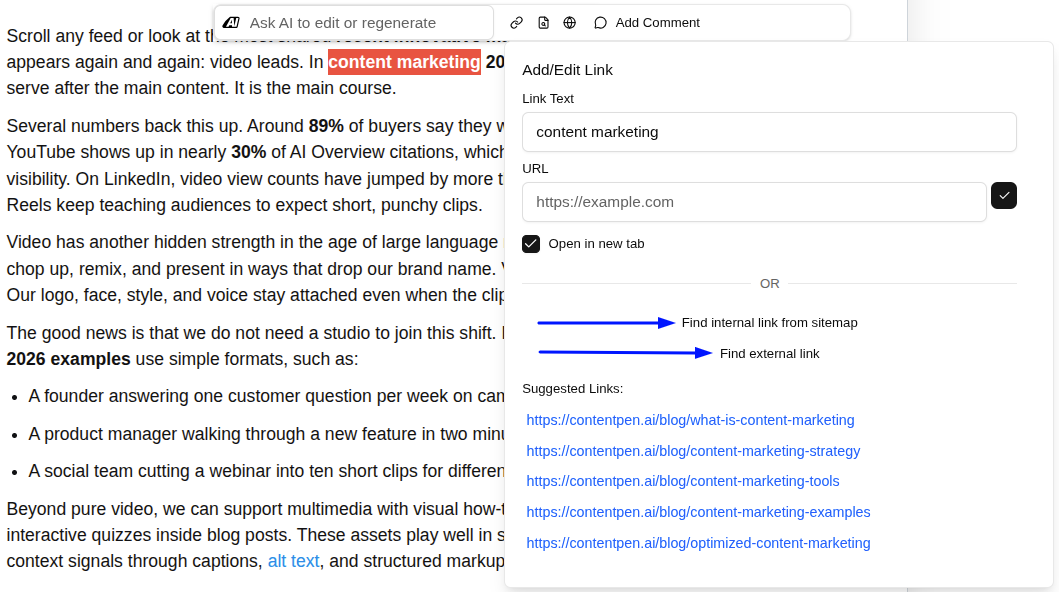Select the chain link icon in the toolbar
Viewport: 1059px width, 592px height.
[516, 22]
